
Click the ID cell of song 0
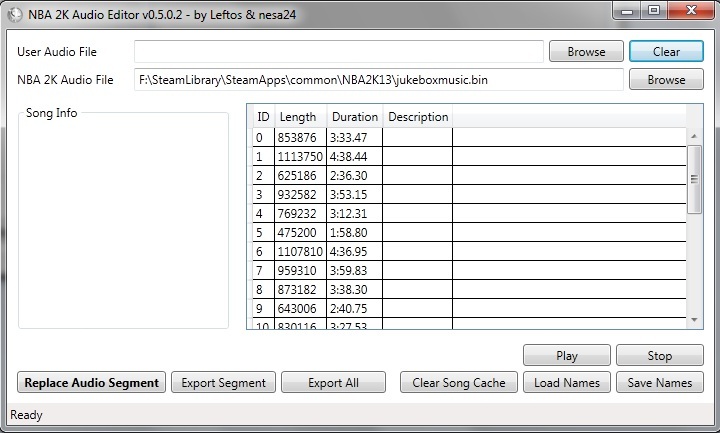coord(264,137)
